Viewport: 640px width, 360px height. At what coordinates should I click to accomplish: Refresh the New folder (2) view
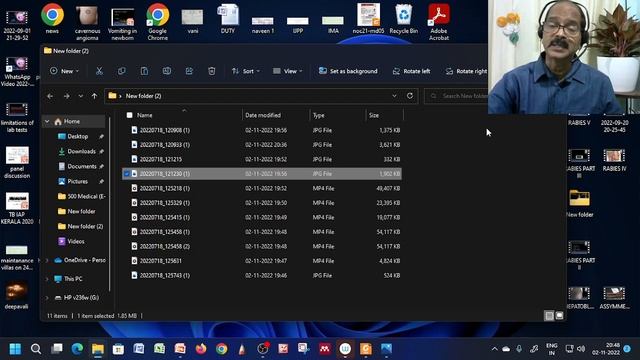point(410,96)
